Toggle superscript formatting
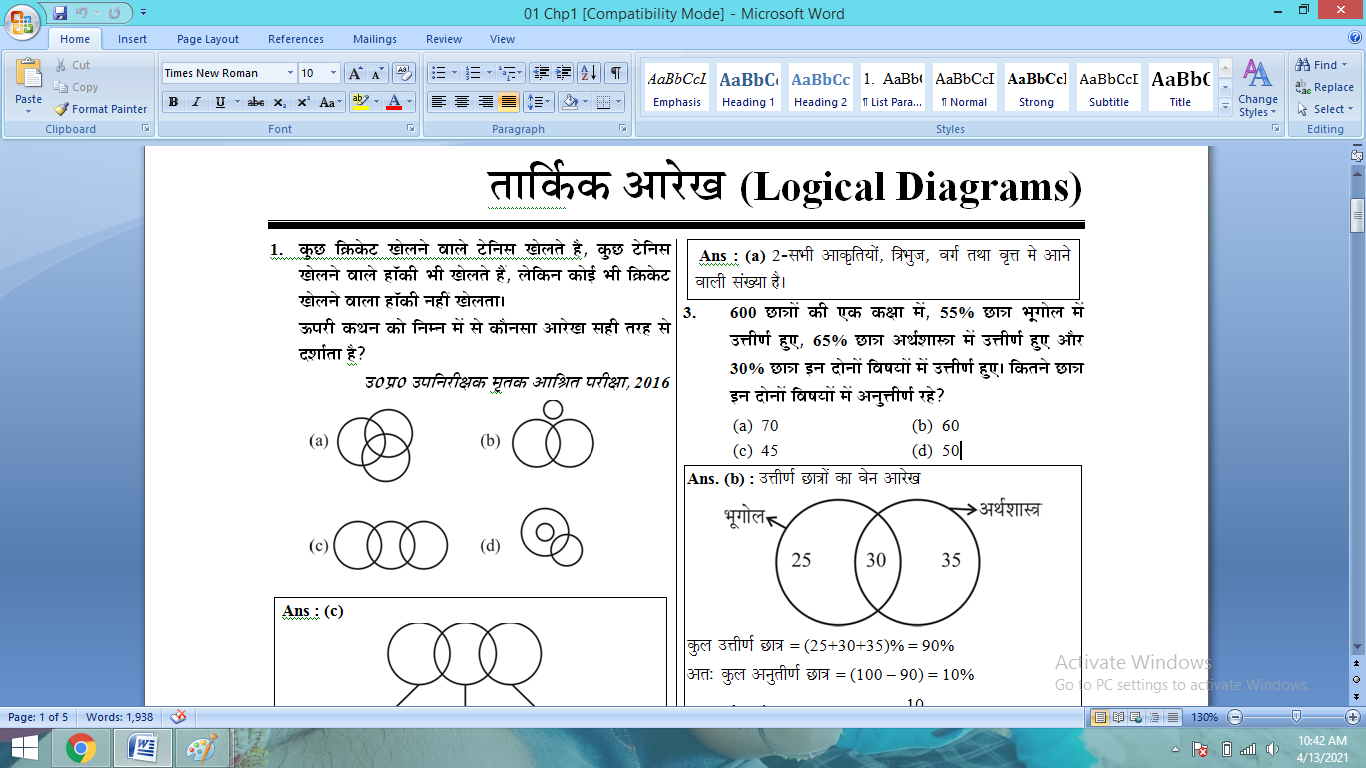Screen dimensions: 1366x768 (303, 102)
